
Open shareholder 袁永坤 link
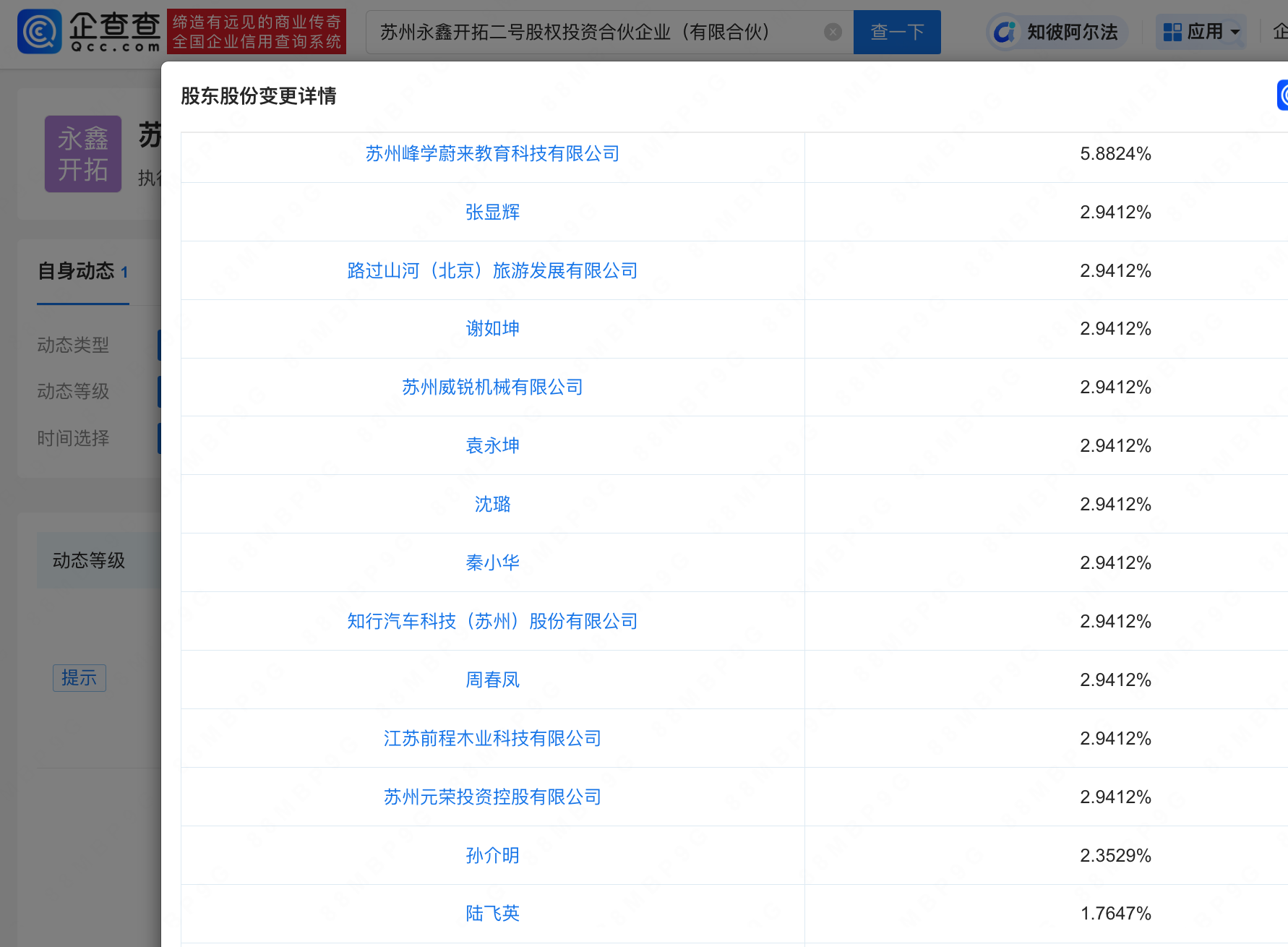[493, 446]
